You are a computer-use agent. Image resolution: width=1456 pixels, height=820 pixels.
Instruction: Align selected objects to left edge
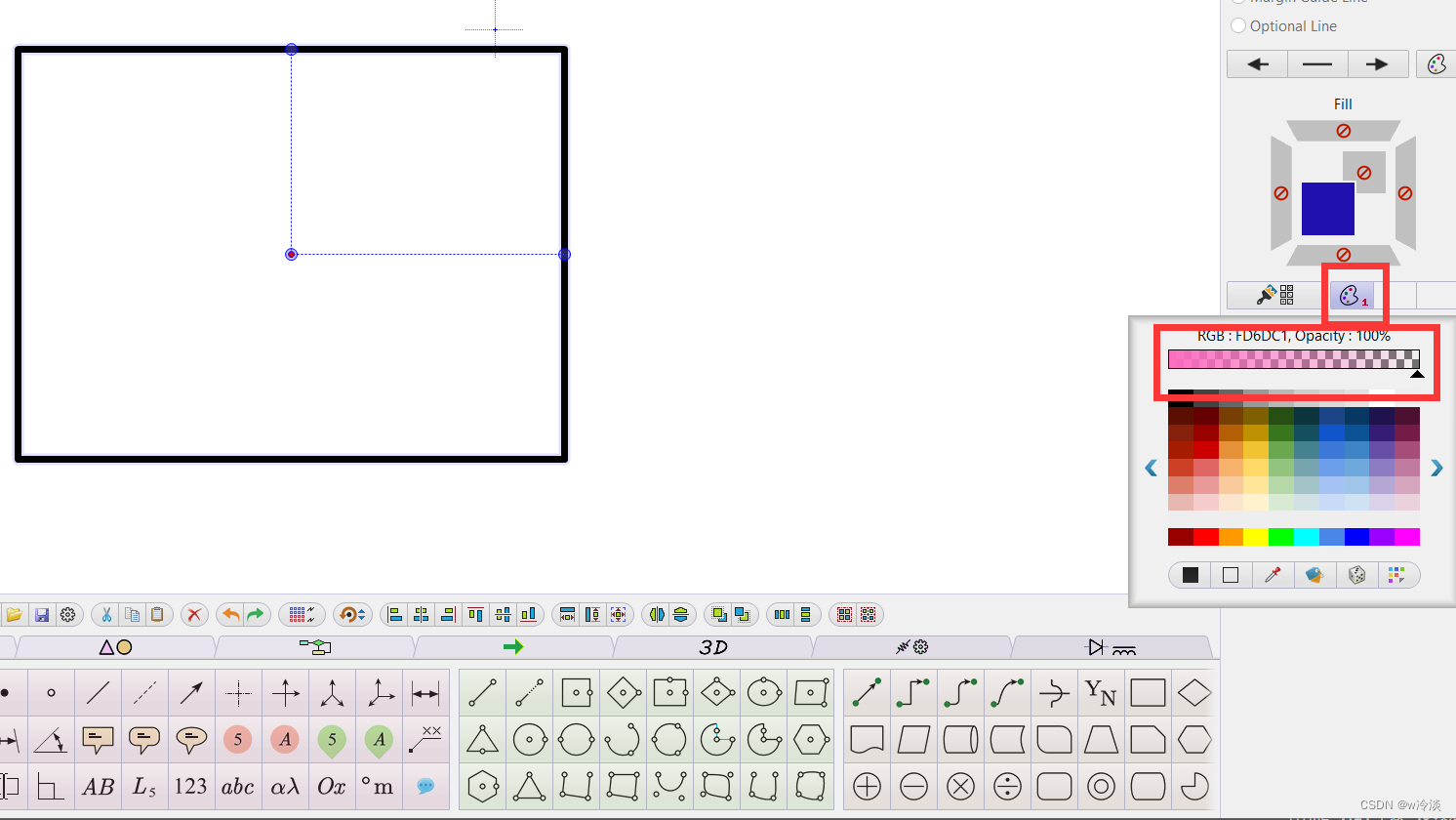click(395, 615)
